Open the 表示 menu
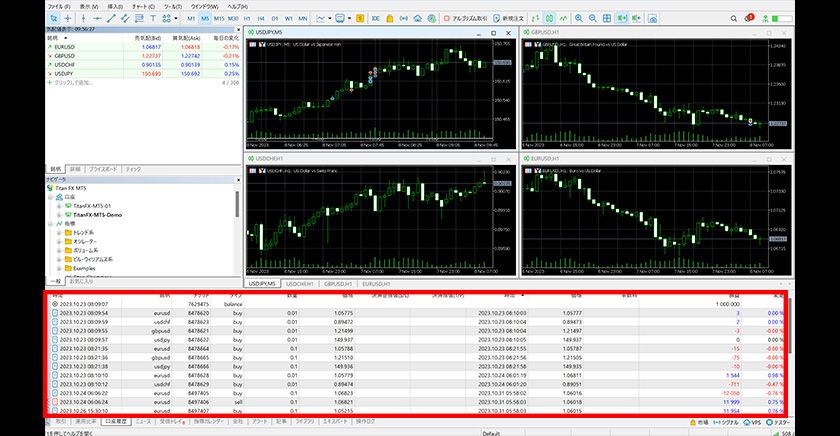840x436 pixels. pyautogui.click(x=88, y=6)
